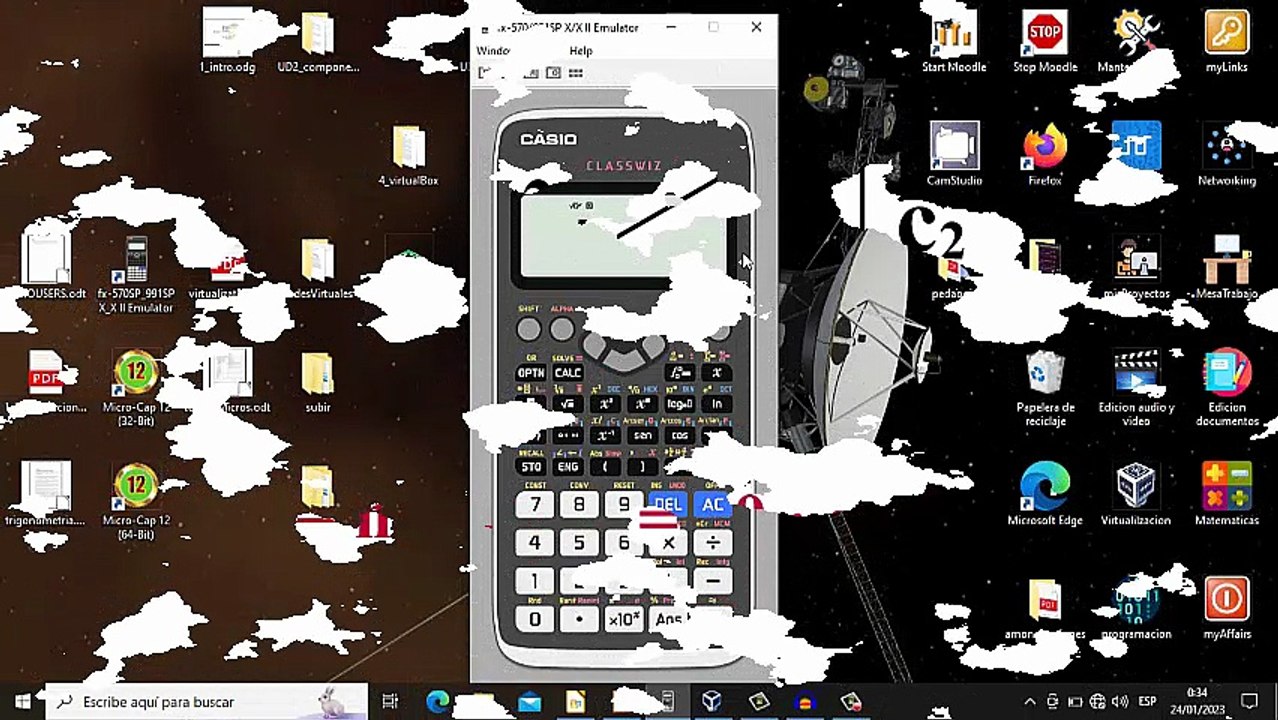Open the Help menu in the emulator
The width and height of the screenshot is (1278, 720).
(581, 51)
